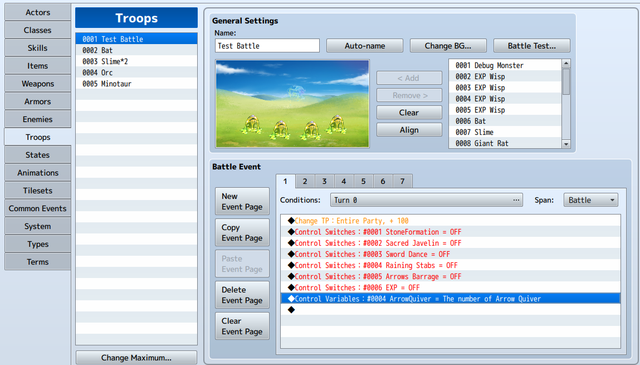Image resolution: width=640 pixels, height=365 pixels.
Task: Switch to battle event page 2
Action: point(305,181)
